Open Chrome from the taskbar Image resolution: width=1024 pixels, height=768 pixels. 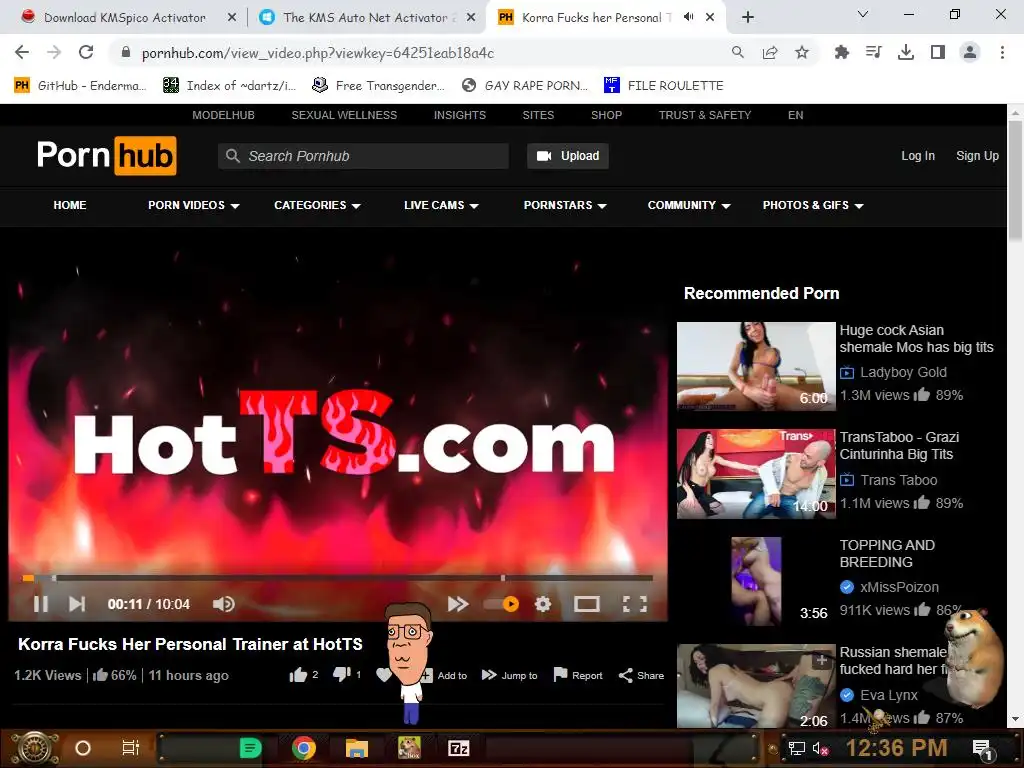click(304, 748)
